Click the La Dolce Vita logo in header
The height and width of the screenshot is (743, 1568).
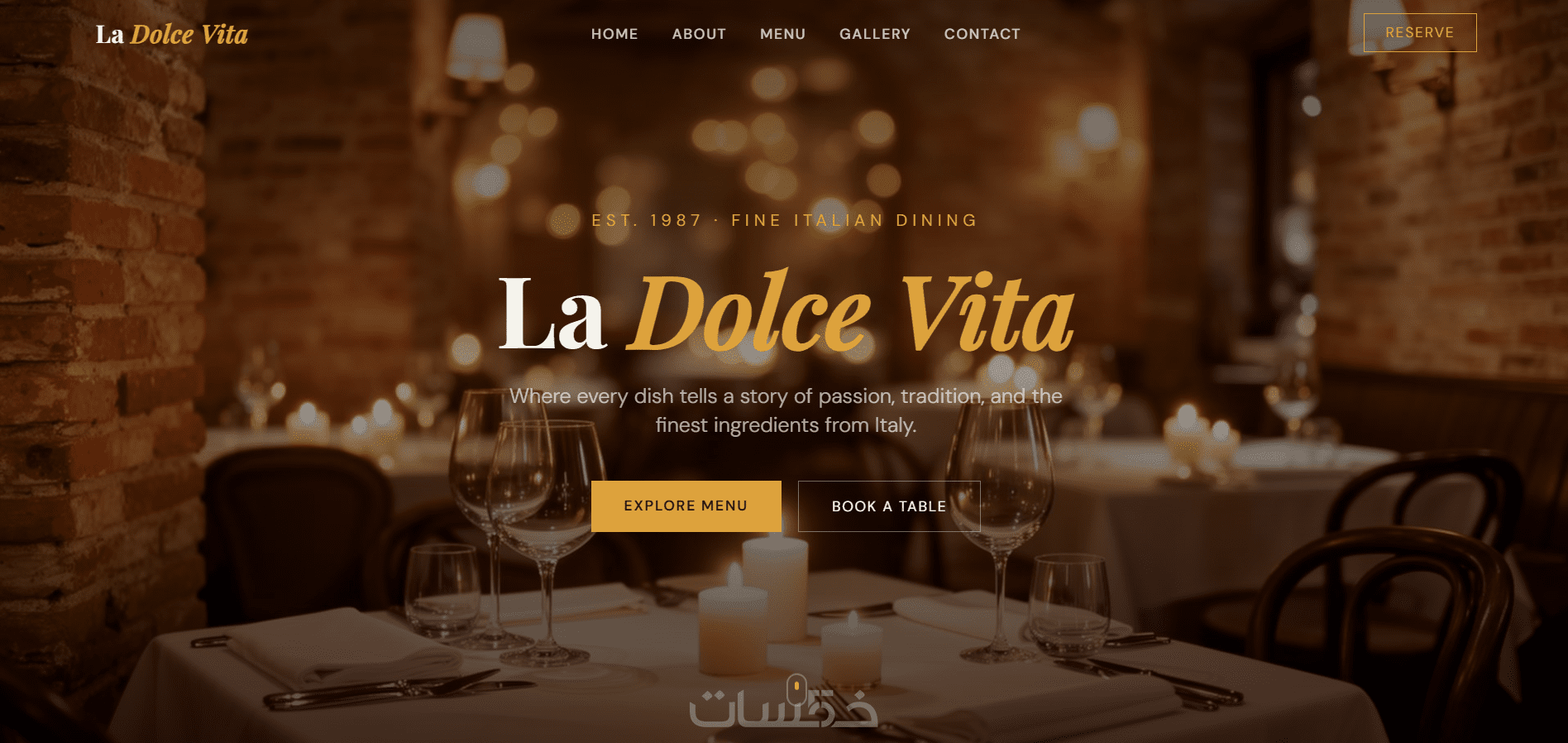coord(172,34)
